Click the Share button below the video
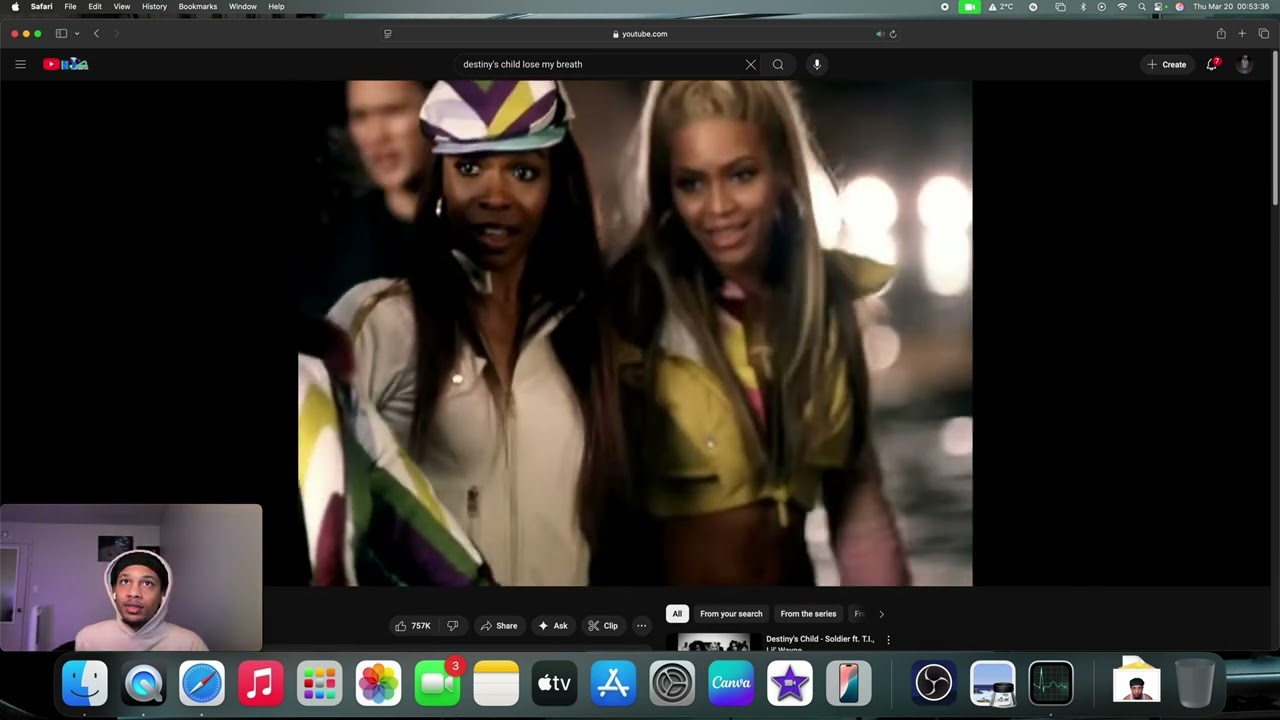Screen dimensions: 1280x720 (499, 626)
